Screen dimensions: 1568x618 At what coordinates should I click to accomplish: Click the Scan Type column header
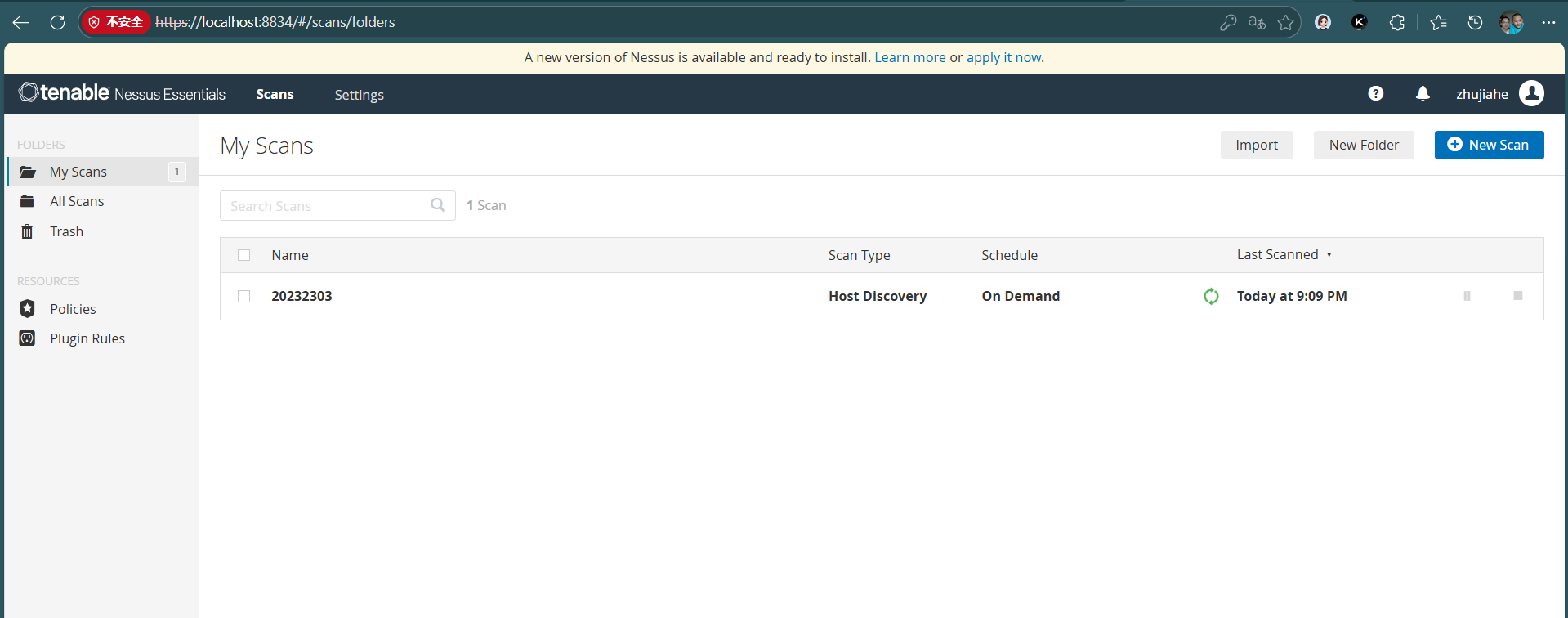(859, 255)
